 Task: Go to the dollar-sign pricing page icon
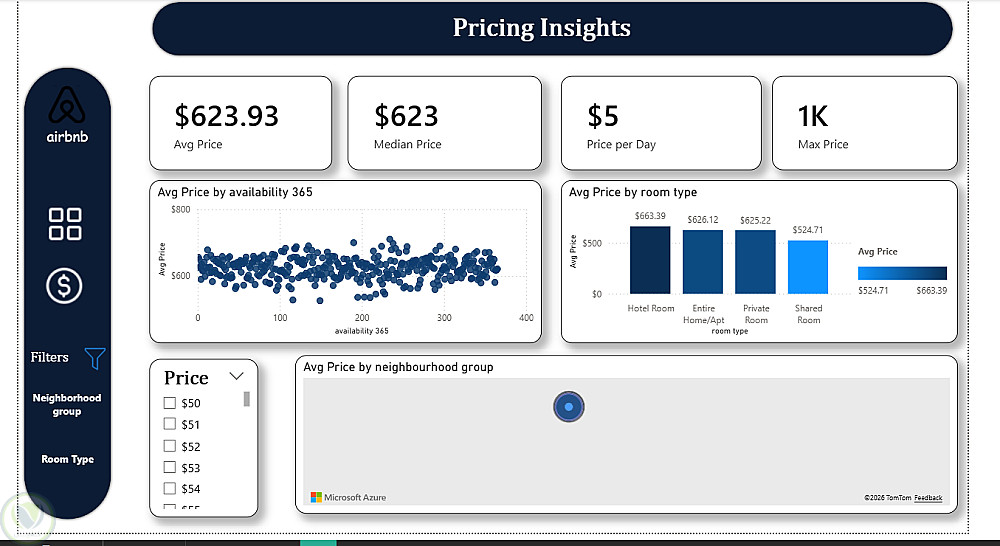(66, 287)
